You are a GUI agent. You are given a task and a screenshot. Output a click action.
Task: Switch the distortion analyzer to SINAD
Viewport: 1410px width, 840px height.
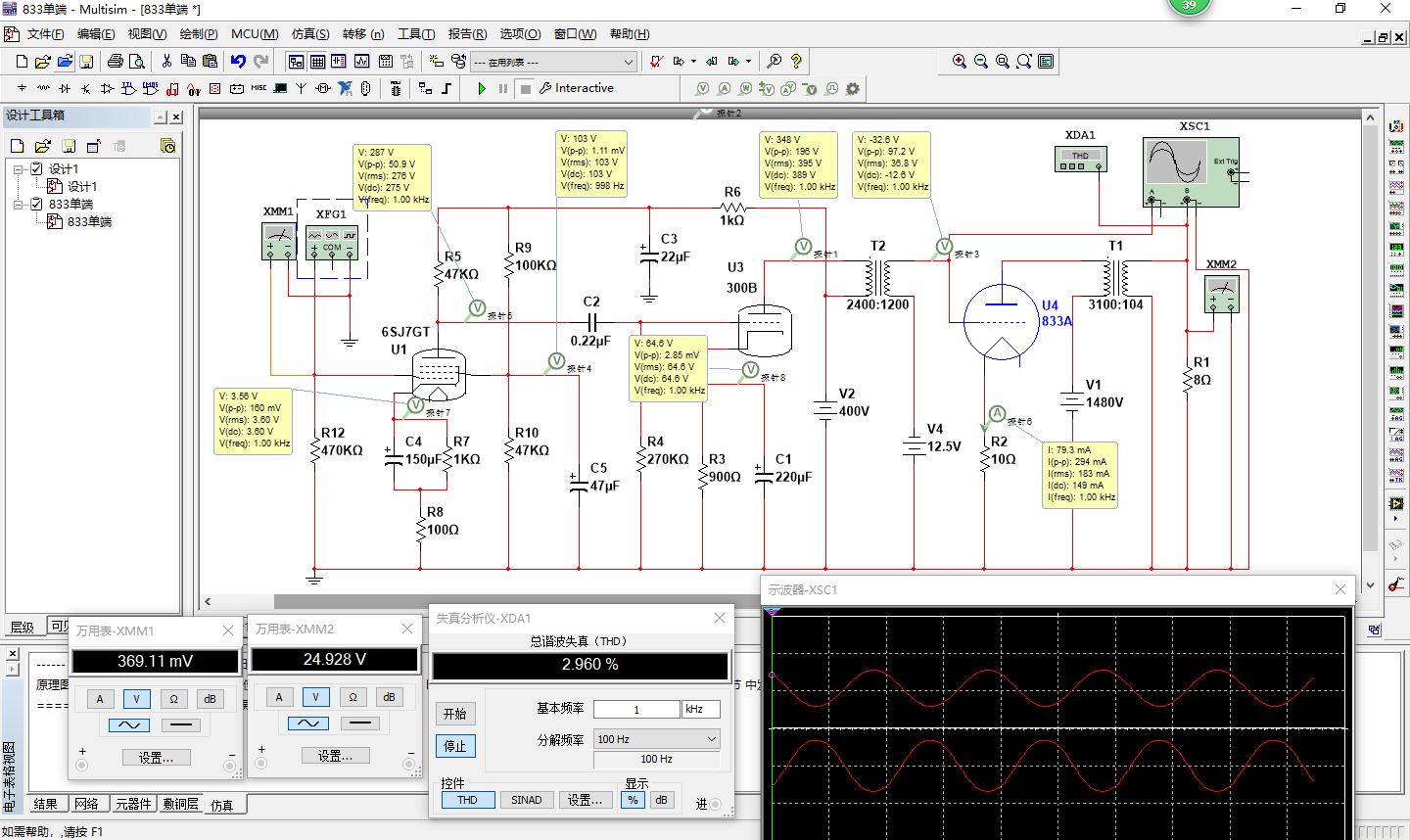pos(526,800)
